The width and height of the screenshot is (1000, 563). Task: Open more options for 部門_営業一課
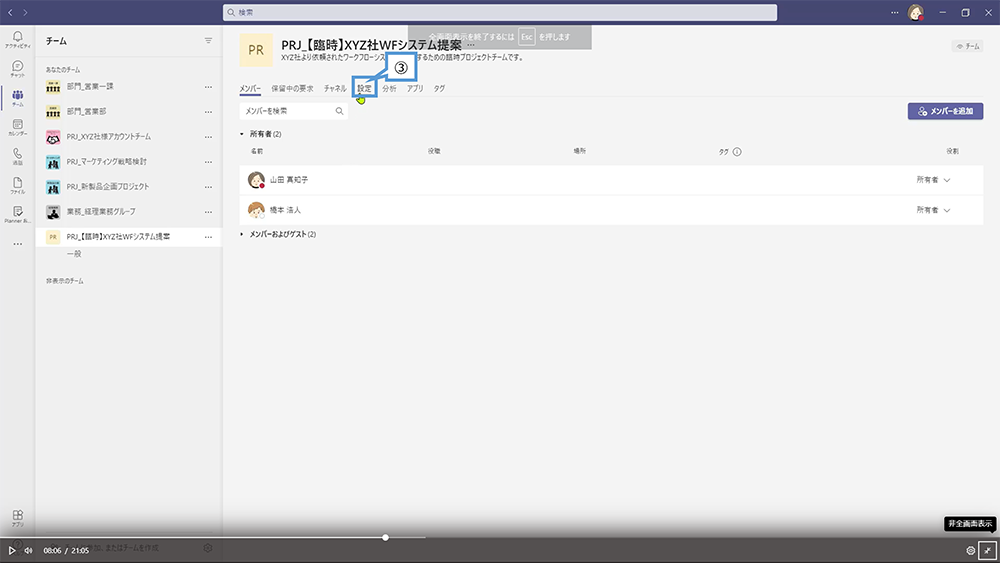tap(208, 87)
